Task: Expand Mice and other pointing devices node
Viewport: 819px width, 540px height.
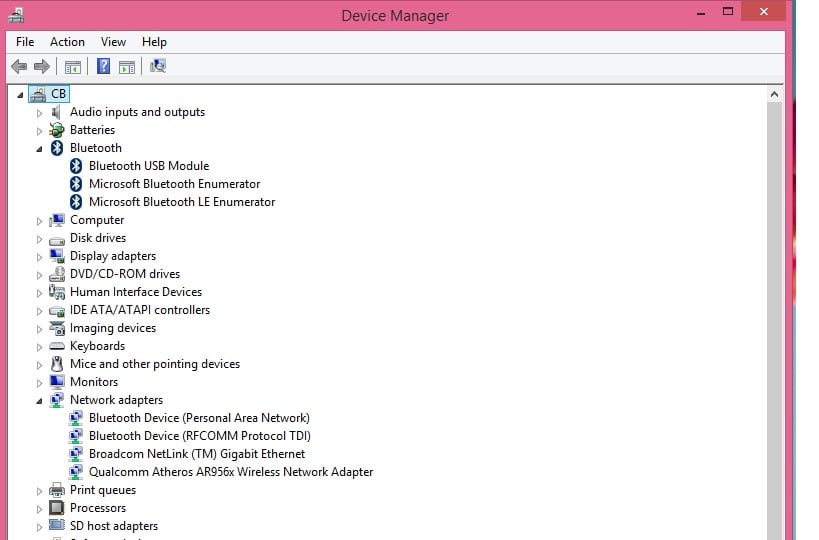Action: [x=39, y=365]
